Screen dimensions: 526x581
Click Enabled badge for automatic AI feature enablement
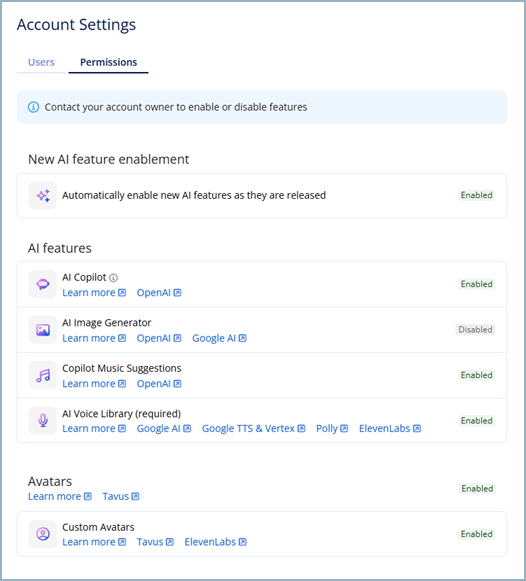[x=476, y=195]
